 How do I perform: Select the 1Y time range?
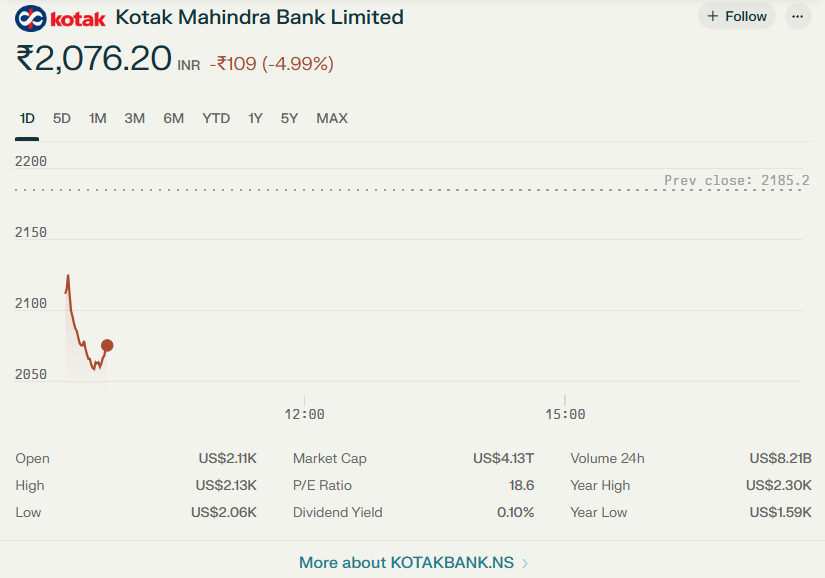point(255,118)
